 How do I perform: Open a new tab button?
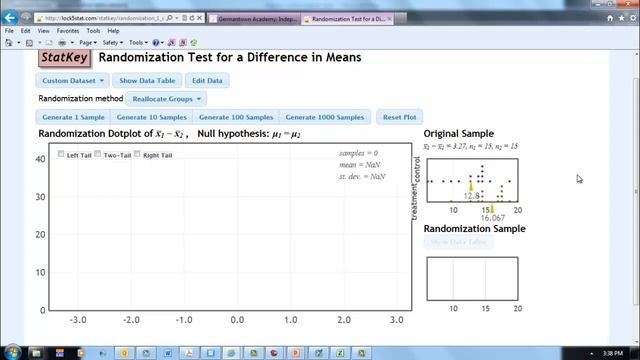[400, 19]
